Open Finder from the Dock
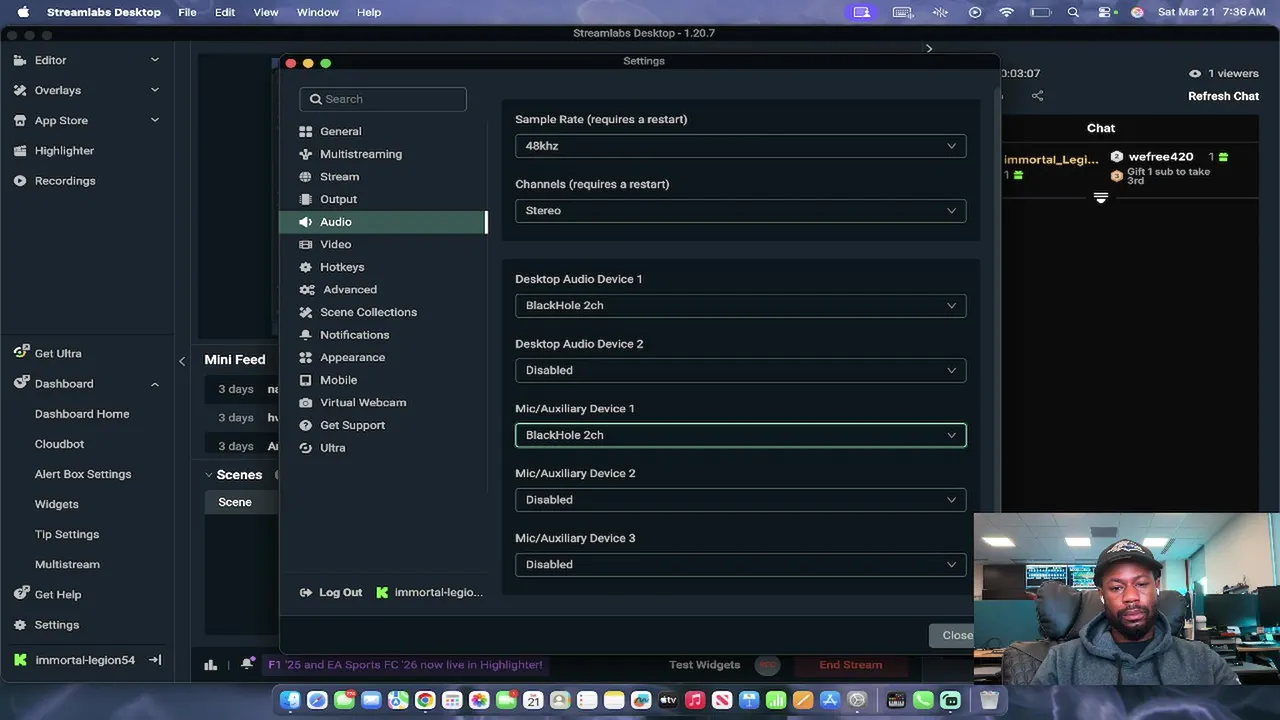Screen dimensions: 1280x720 pyautogui.click(x=290, y=700)
